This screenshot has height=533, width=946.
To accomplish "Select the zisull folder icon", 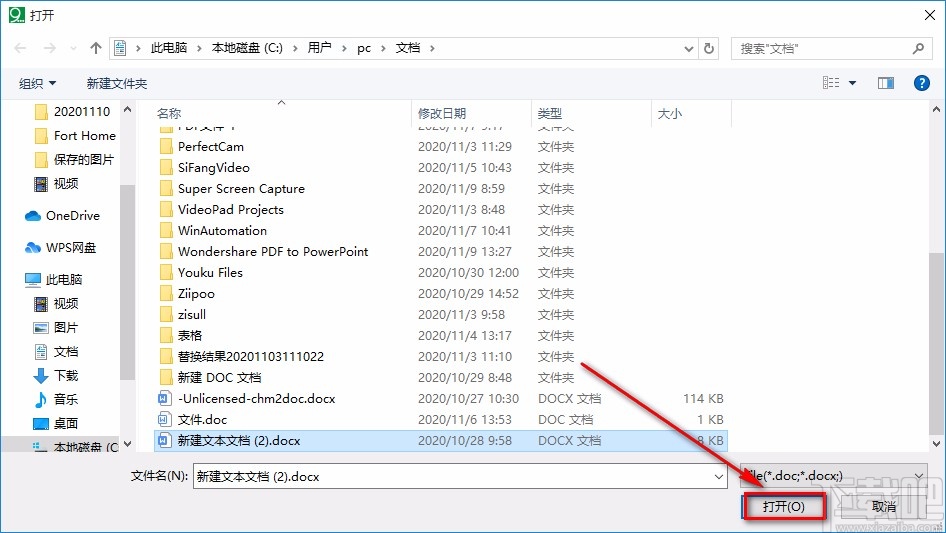I will pyautogui.click(x=166, y=314).
